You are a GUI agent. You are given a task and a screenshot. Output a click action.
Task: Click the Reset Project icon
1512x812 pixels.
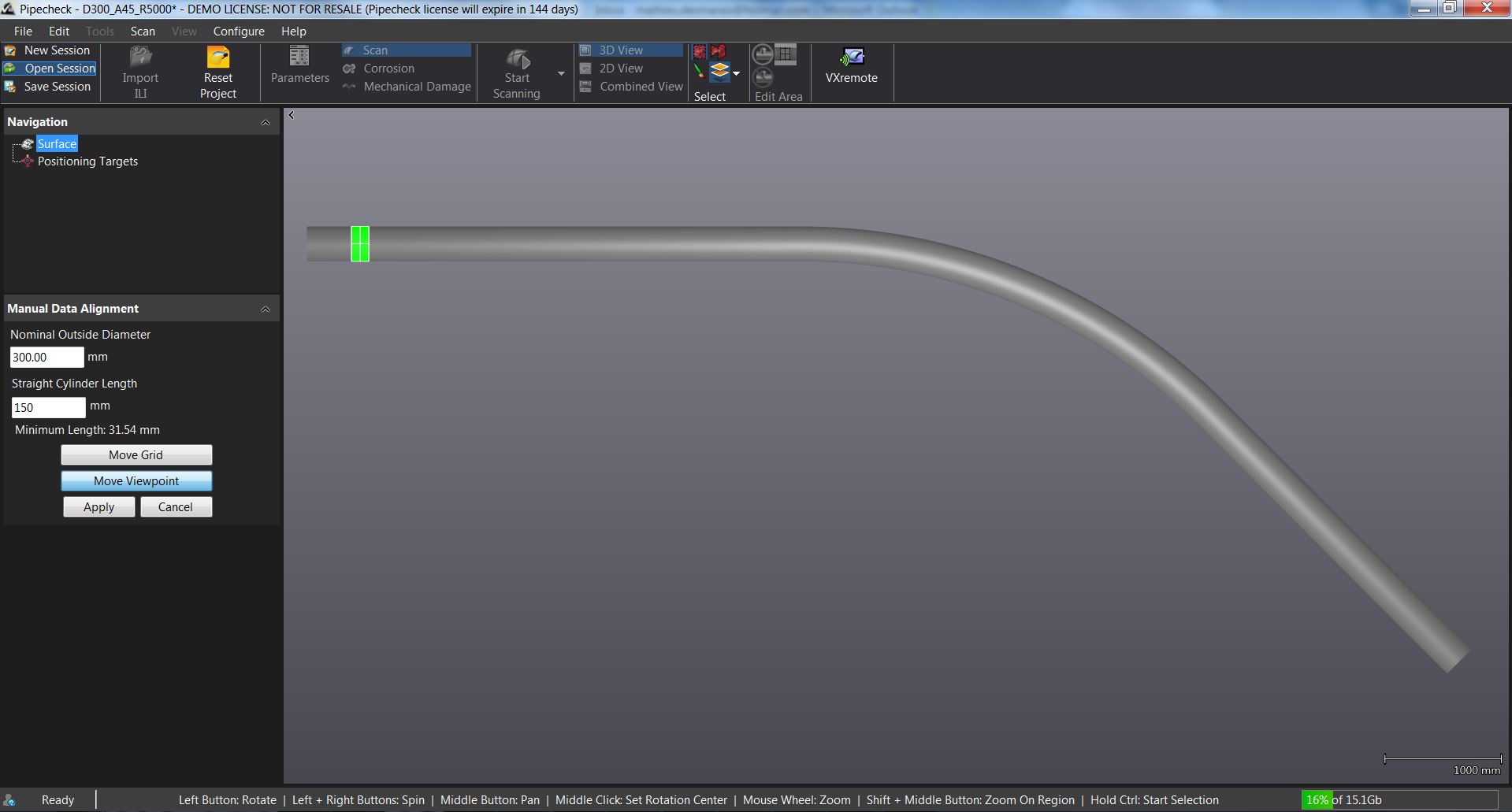[217, 58]
